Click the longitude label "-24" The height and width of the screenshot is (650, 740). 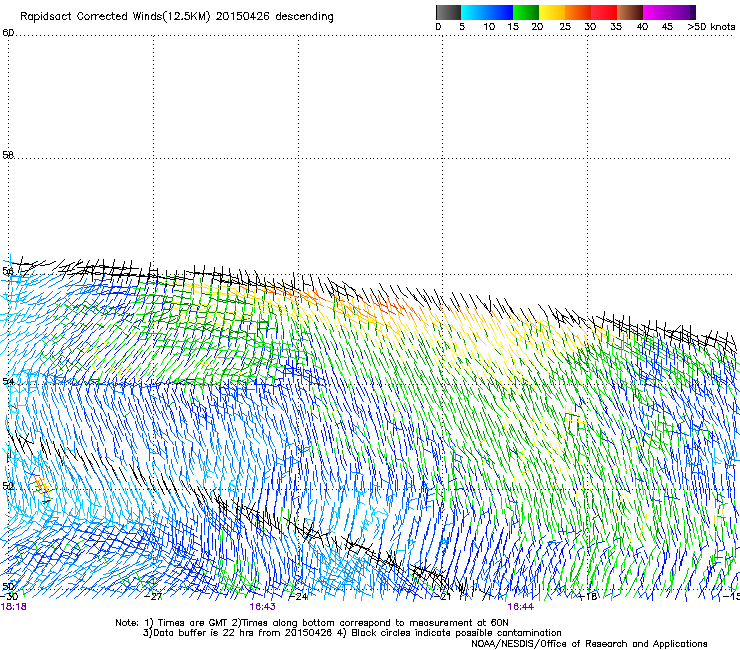[x=299, y=597]
